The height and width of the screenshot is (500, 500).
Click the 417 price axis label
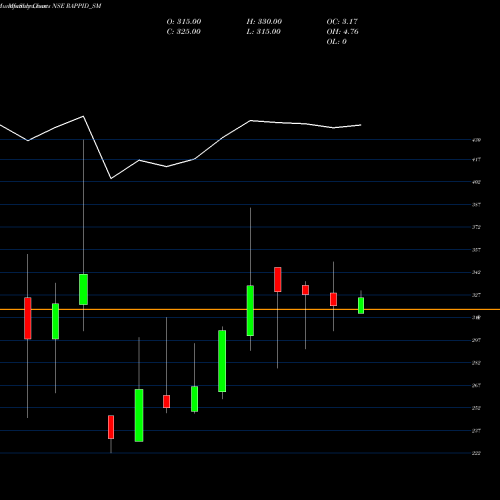(476, 159)
